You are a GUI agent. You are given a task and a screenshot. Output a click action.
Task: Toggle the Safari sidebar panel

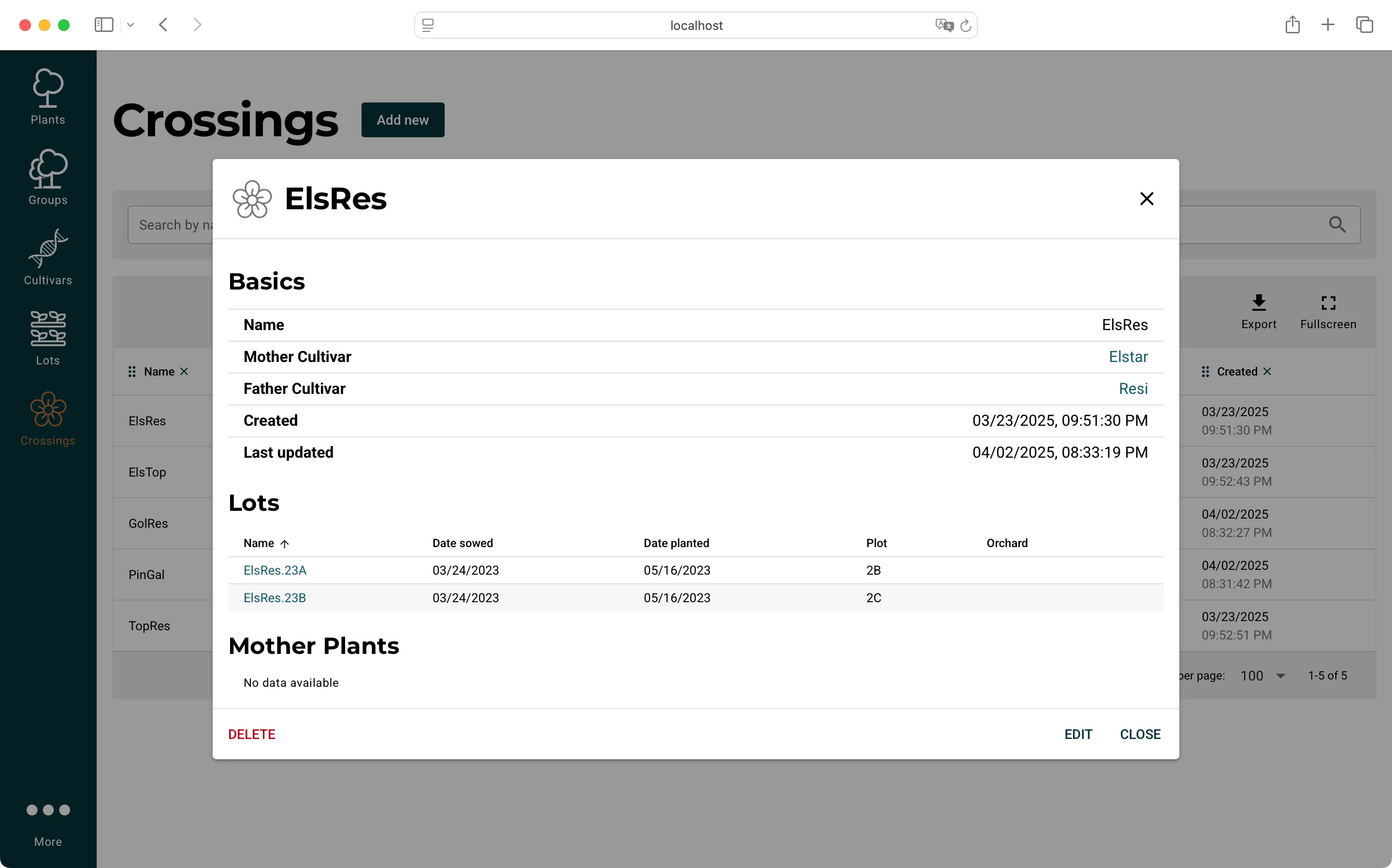(103, 25)
